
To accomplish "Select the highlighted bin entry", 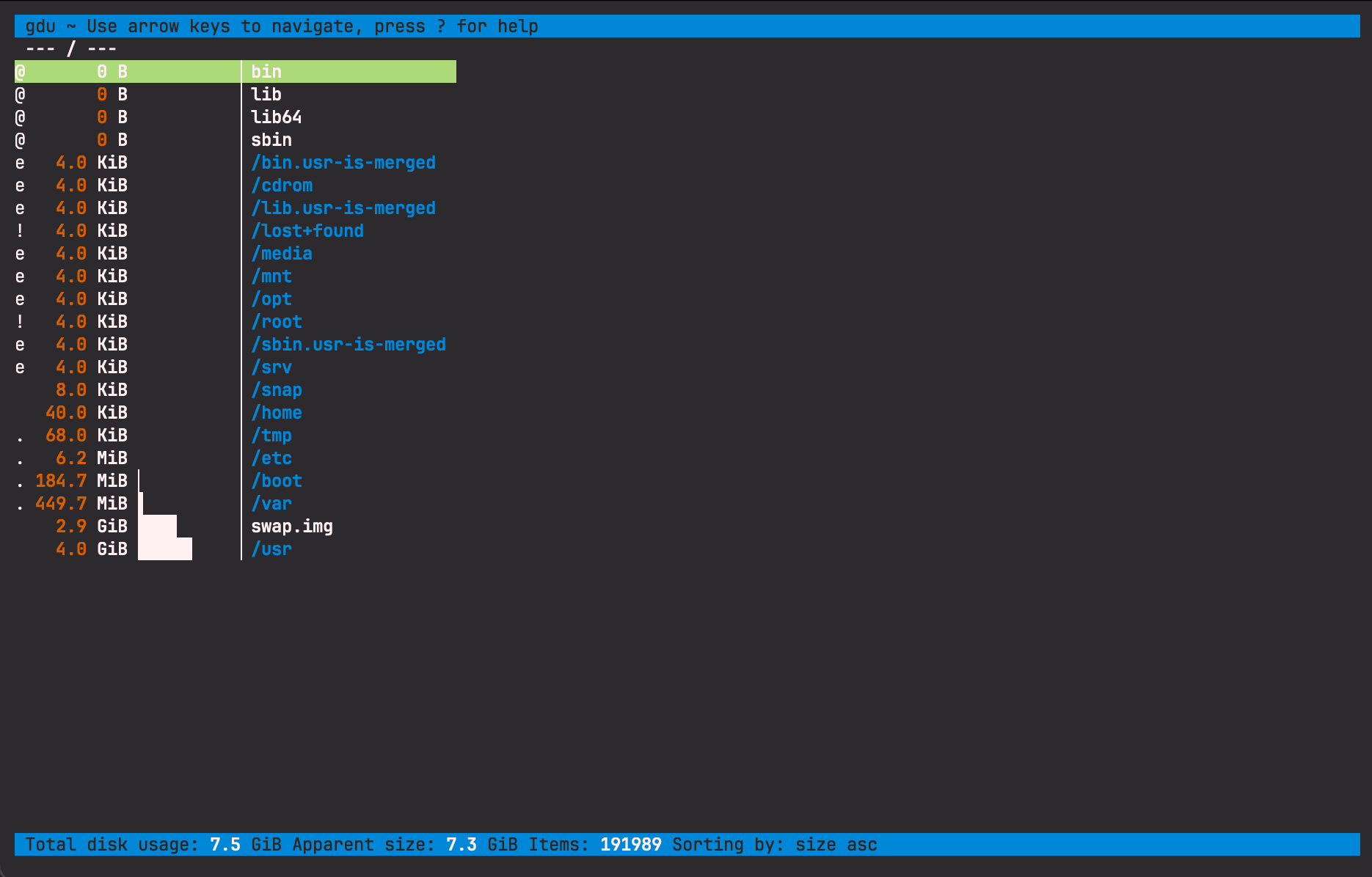I will [x=266, y=71].
